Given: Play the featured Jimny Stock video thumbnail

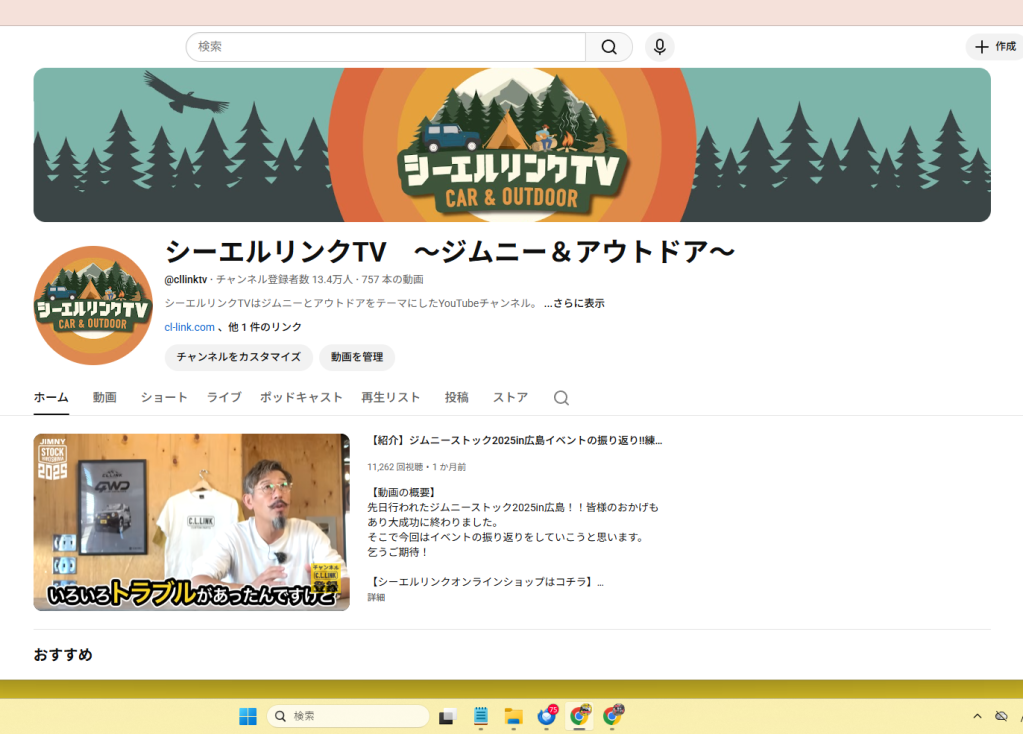Looking at the screenshot, I should [x=191, y=522].
